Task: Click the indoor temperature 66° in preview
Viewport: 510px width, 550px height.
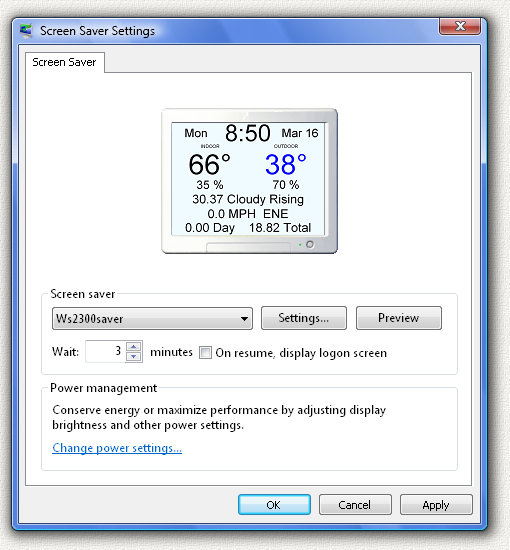Action: pyautogui.click(x=209, y=164)
